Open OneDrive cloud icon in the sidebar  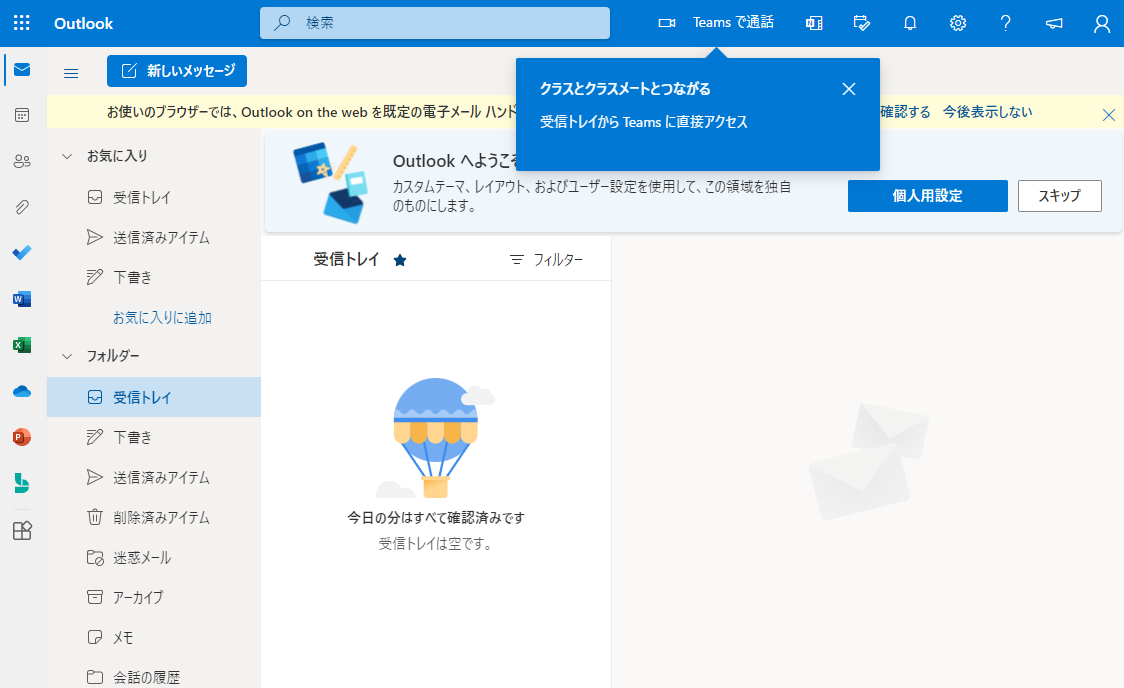pos(22,391)
